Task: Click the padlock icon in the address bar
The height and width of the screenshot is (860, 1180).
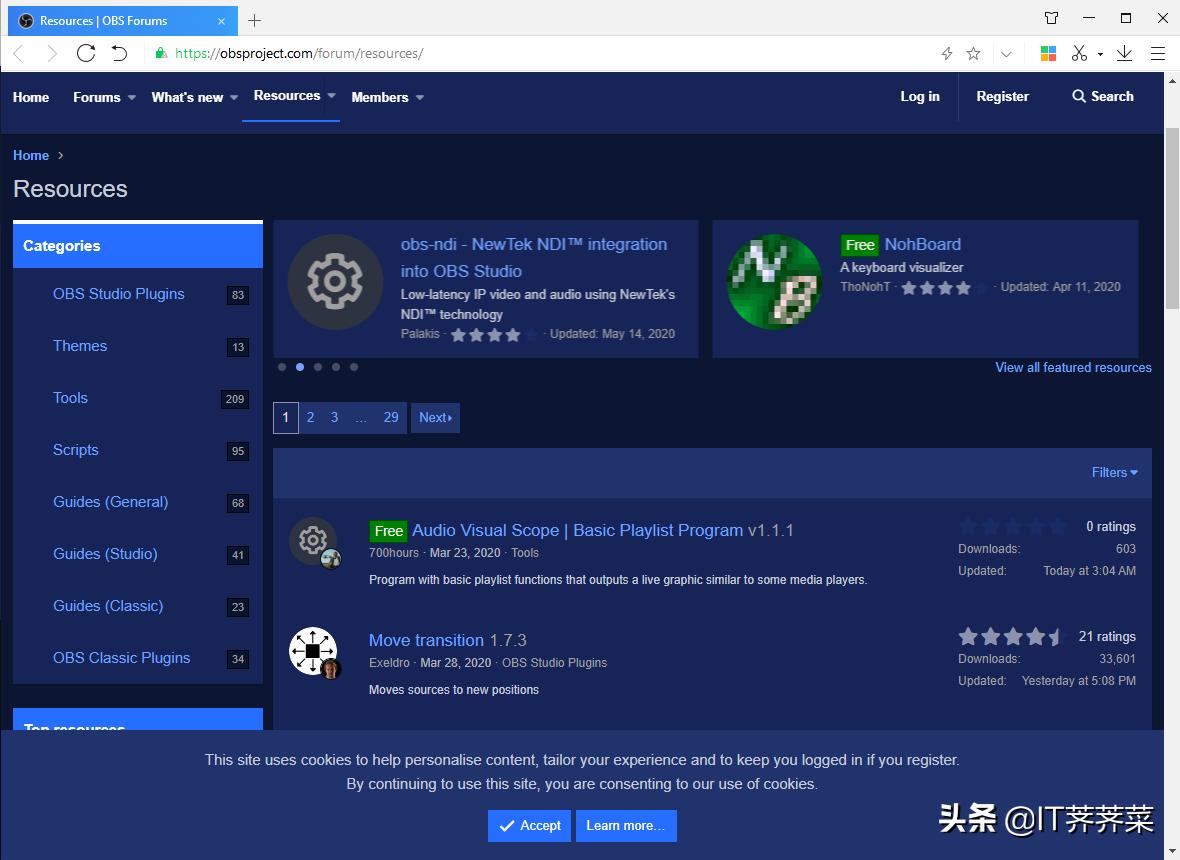Action: 162,52
